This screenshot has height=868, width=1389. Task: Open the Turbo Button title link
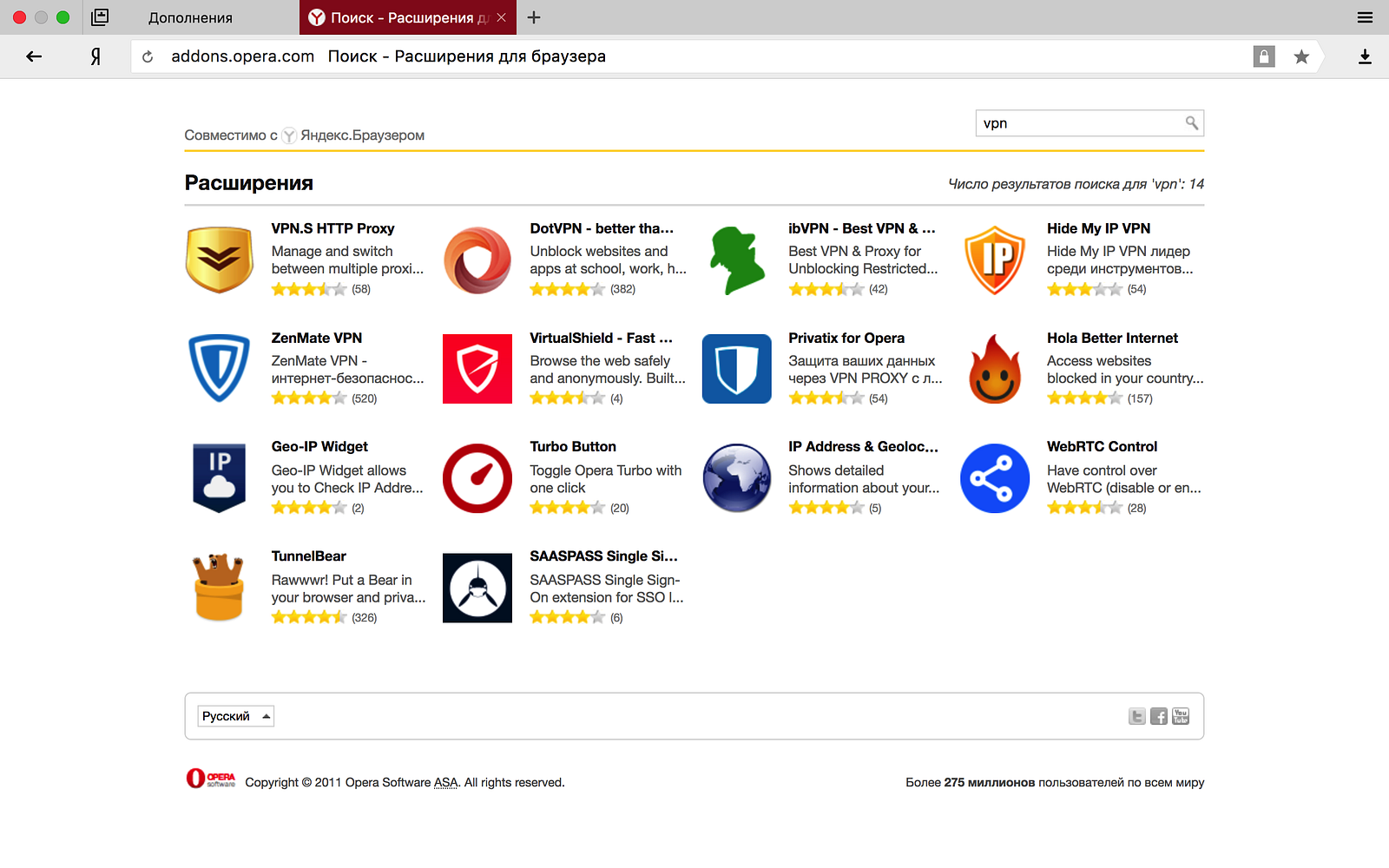[x=573, y=446]
